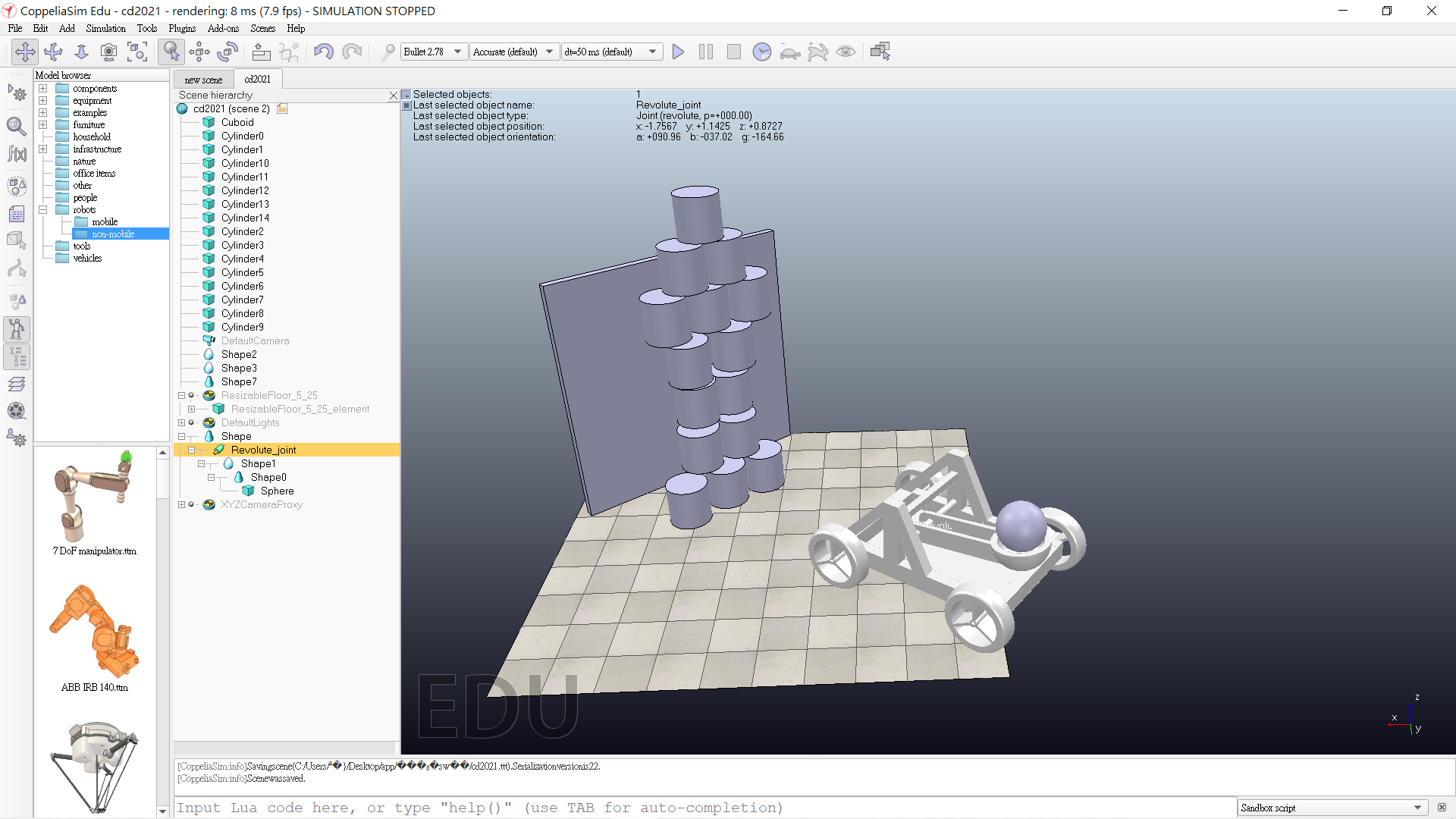The image size is (1456, 819).
Task: Toggle visualization eye icon in toolbar
Action: (x=846, y=52)
